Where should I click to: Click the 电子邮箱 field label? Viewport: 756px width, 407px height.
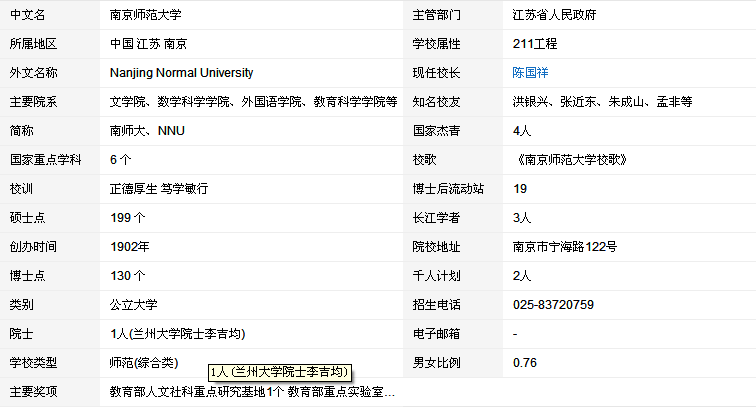(436, 333)
